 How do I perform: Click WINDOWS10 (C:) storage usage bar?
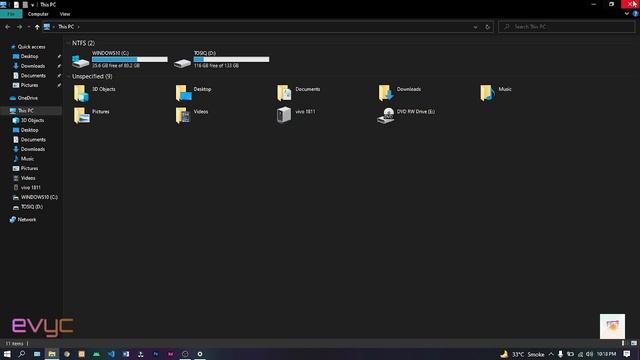point(130,60)
